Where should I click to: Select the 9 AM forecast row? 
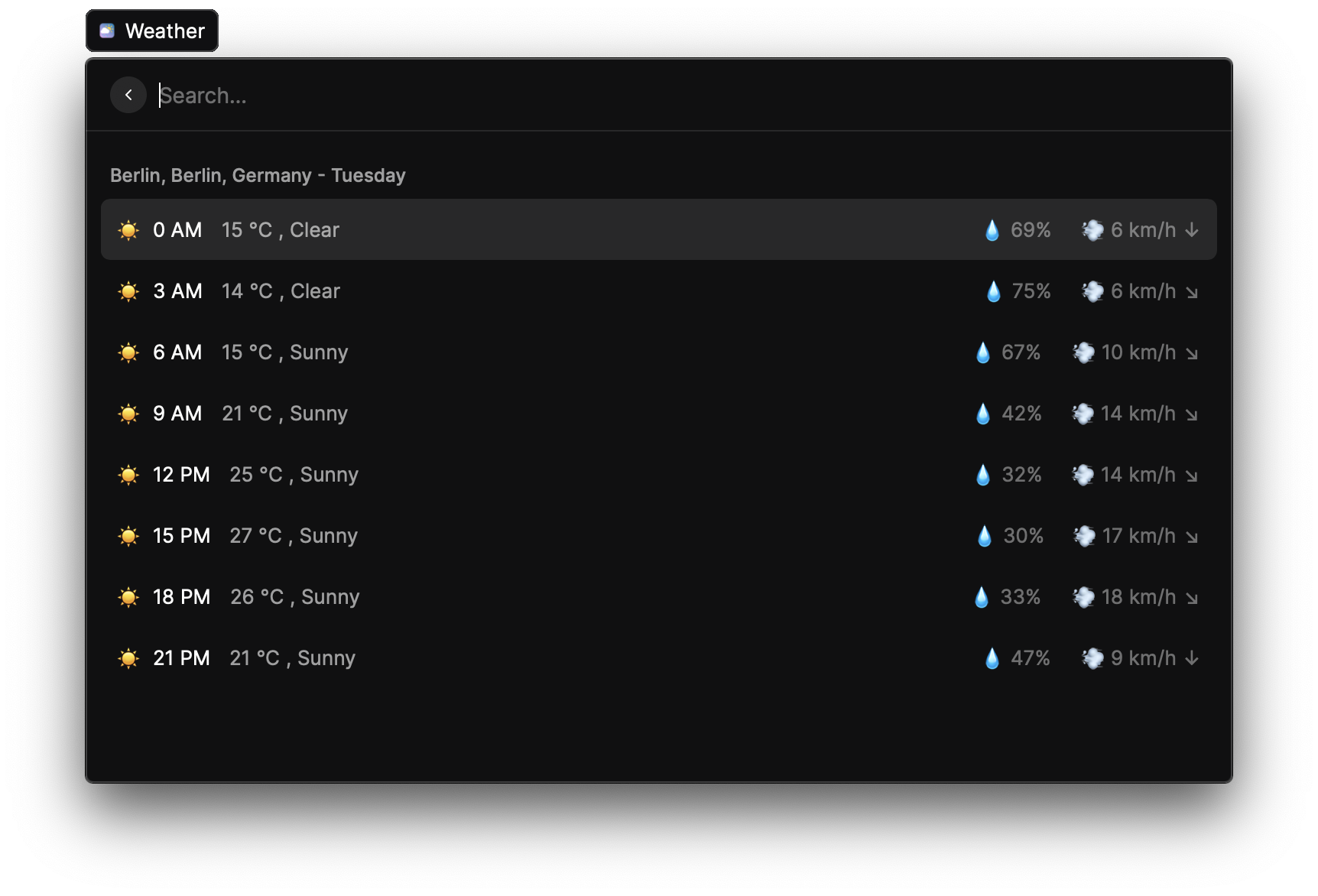535,414
